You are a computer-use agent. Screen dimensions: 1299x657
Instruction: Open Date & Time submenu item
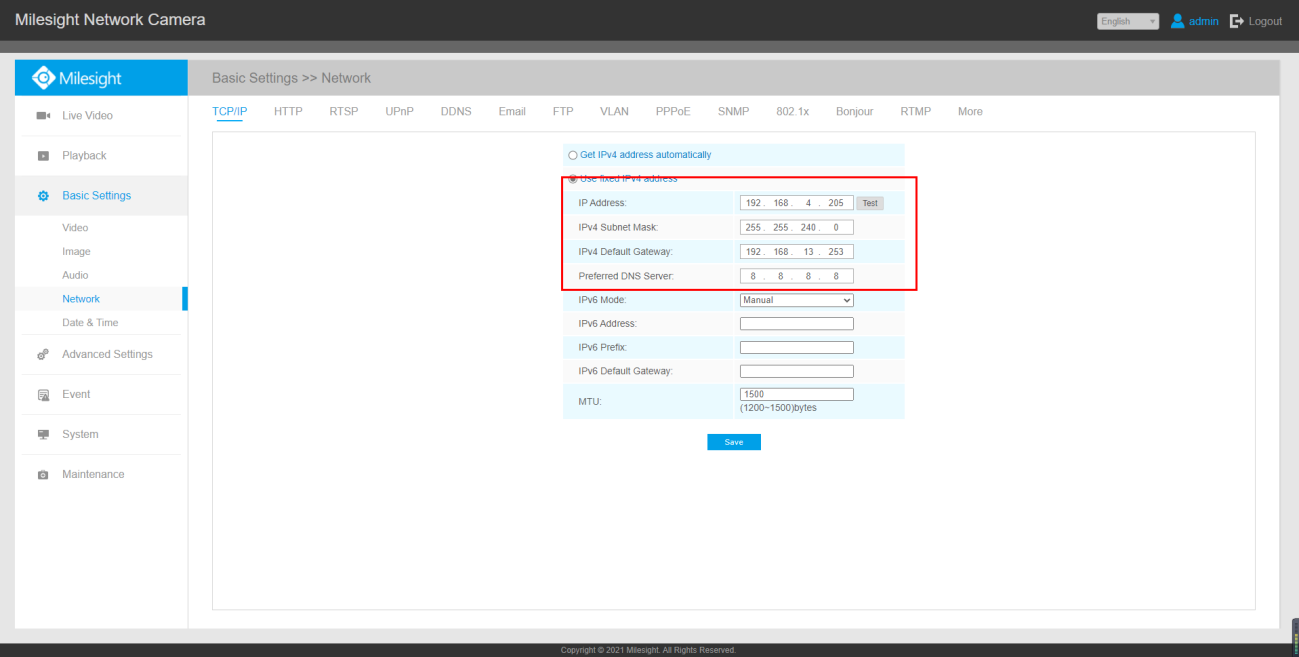[90, 323]
